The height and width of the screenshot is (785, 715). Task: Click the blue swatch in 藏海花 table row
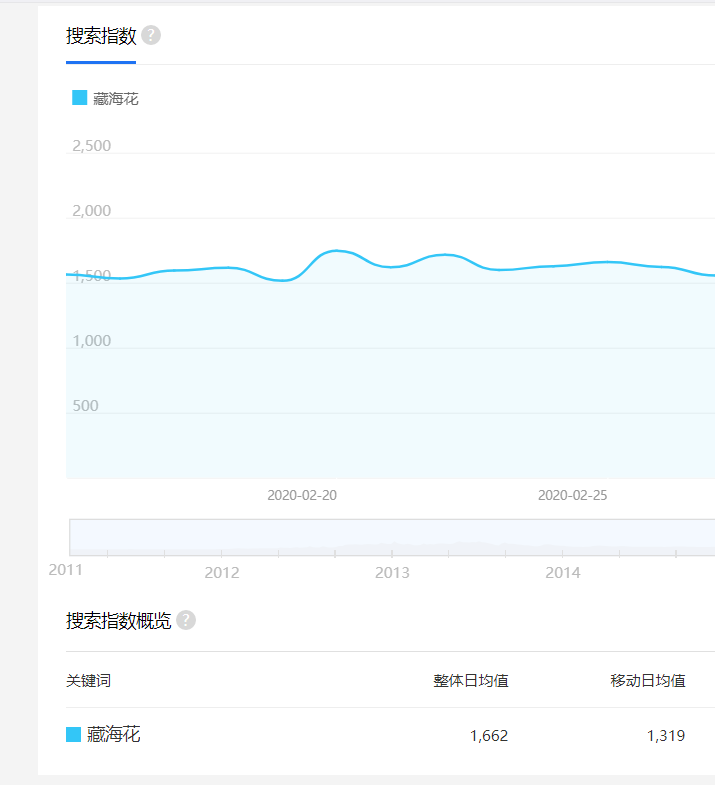(x=73, y=735)
